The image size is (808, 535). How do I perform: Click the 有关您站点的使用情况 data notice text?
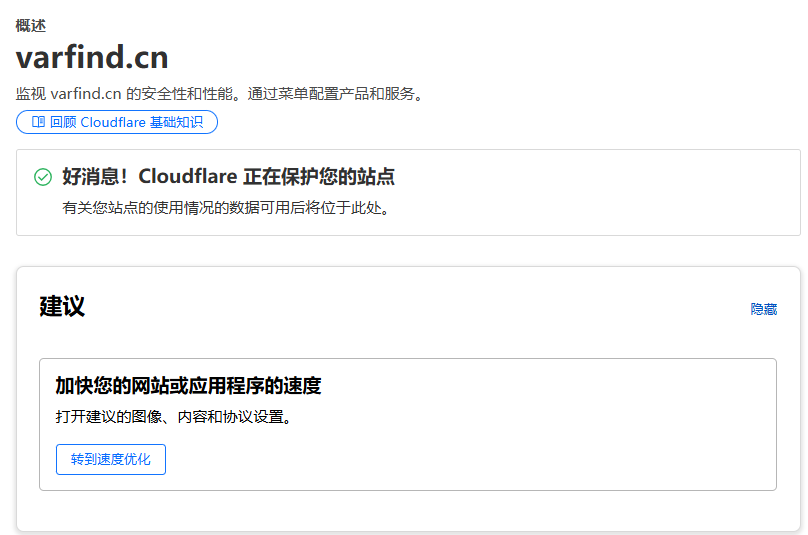[225, 208]
